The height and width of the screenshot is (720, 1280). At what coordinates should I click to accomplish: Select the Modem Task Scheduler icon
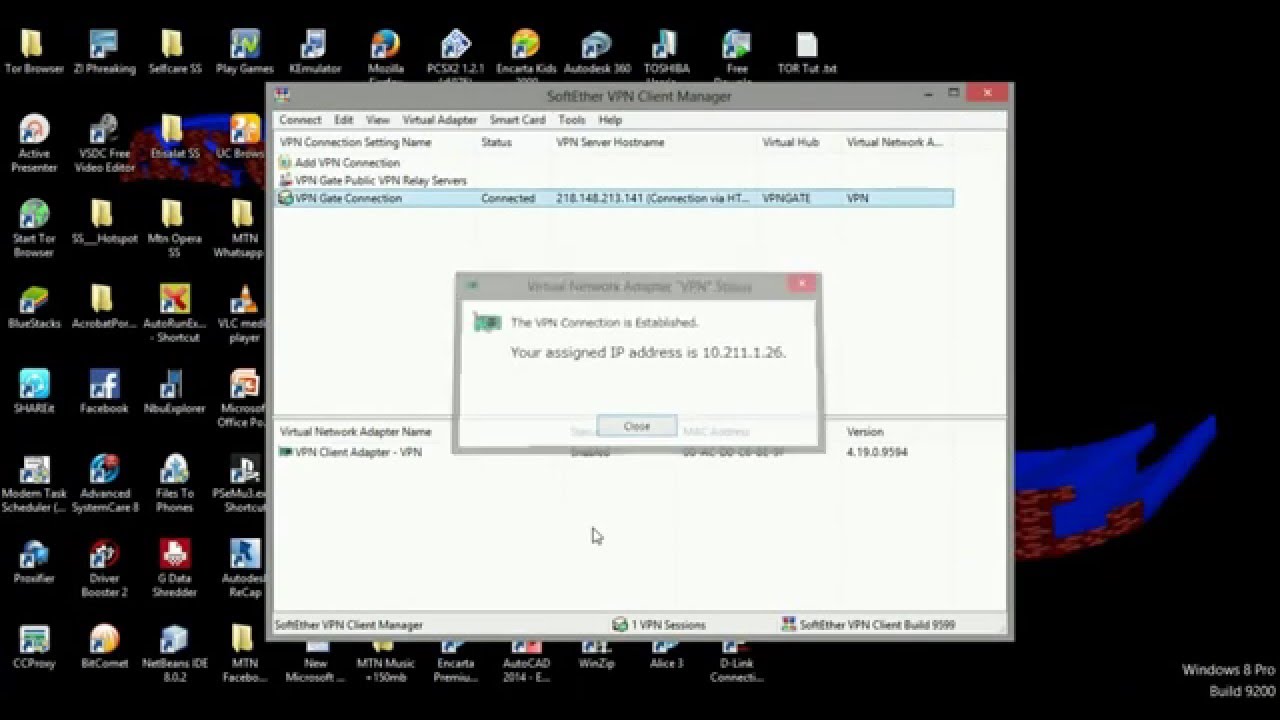pos(34,483)
